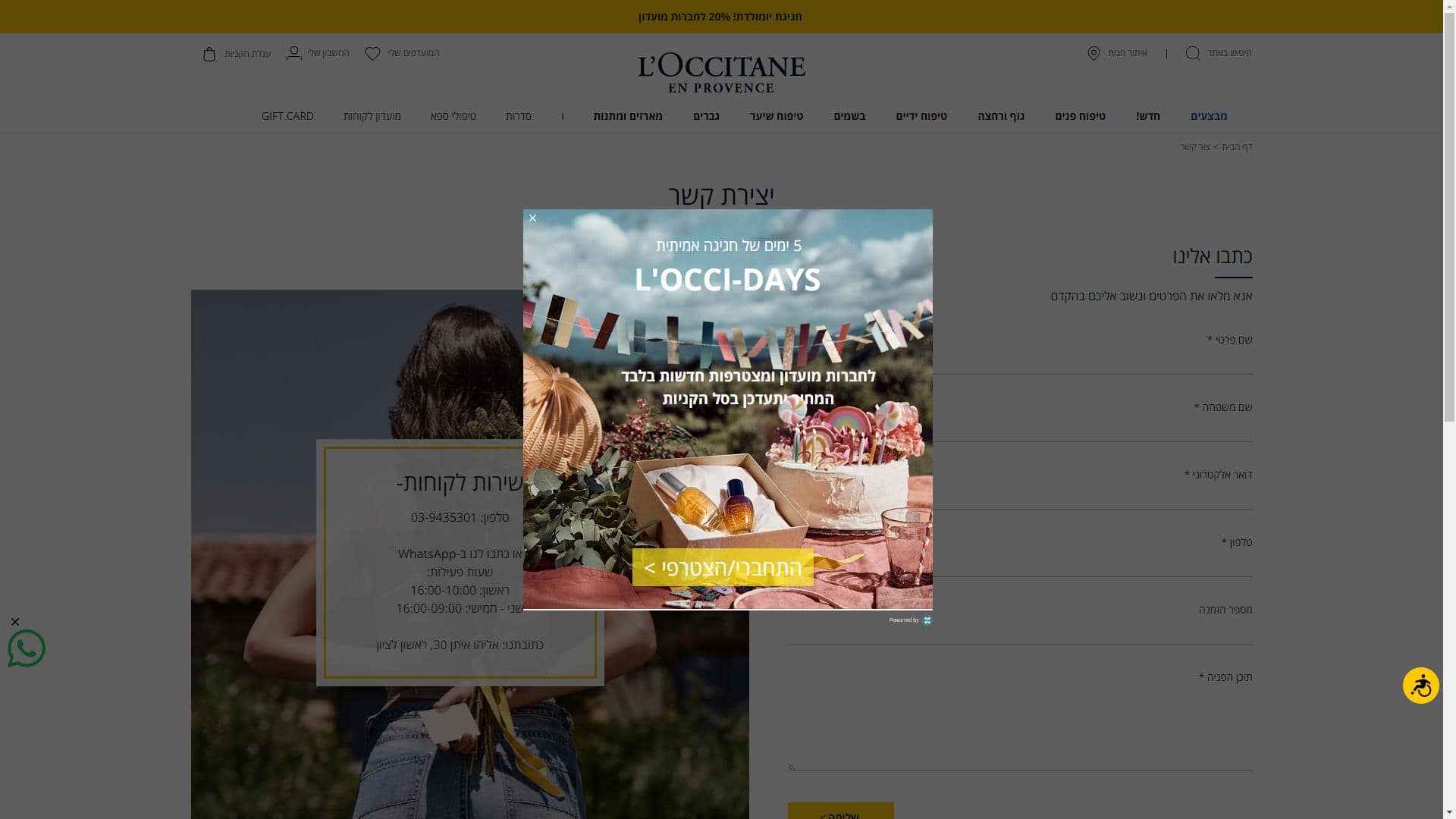Screen dimensions: 1456x819
Task: Click the L'Occitane en Provence logo
Action: coord(721,73)
